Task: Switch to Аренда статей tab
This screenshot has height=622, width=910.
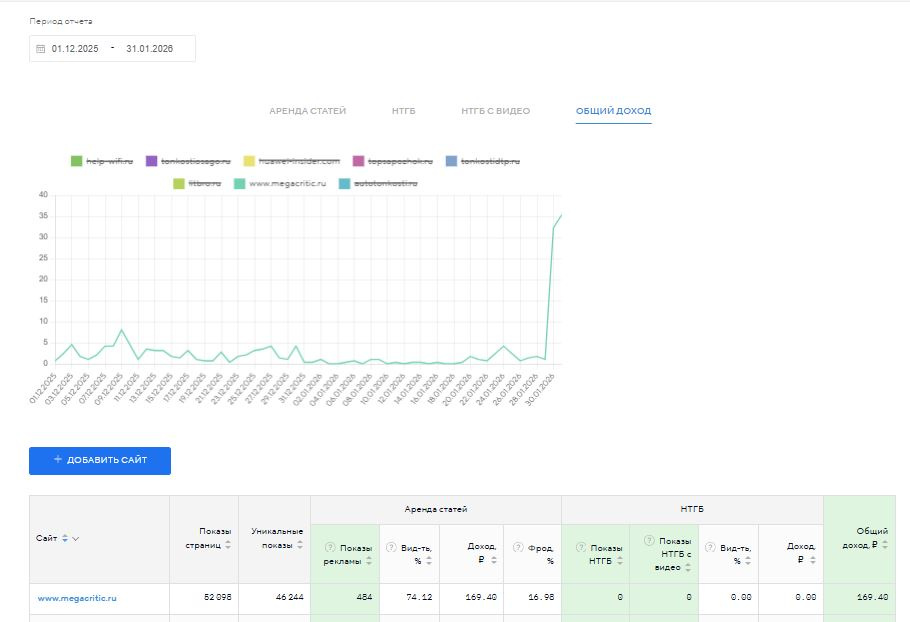Action: 307,111
